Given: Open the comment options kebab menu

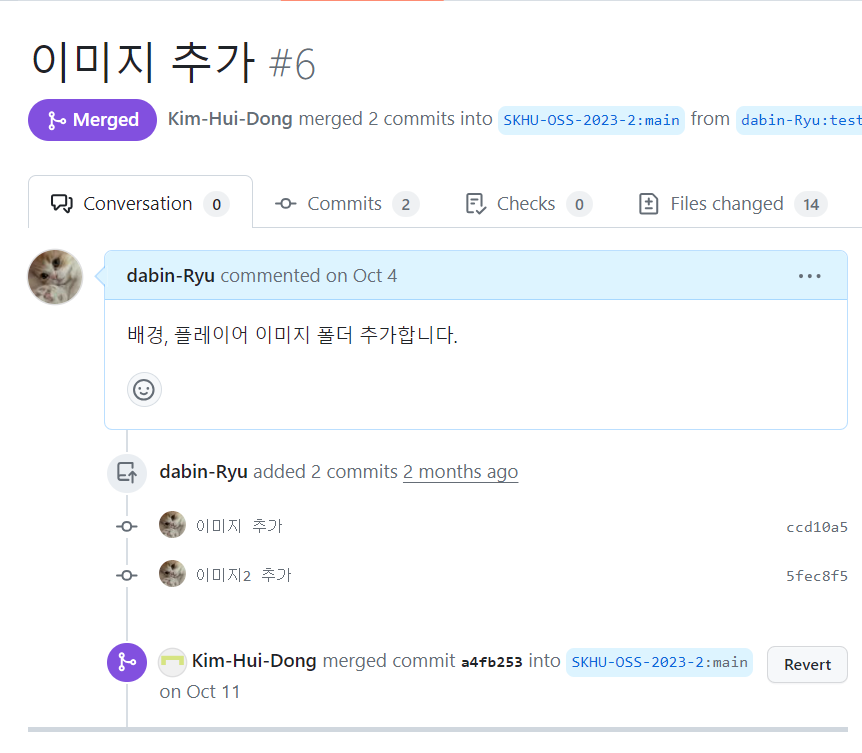Looking at the screenshot, I should [x=810, y=275].
